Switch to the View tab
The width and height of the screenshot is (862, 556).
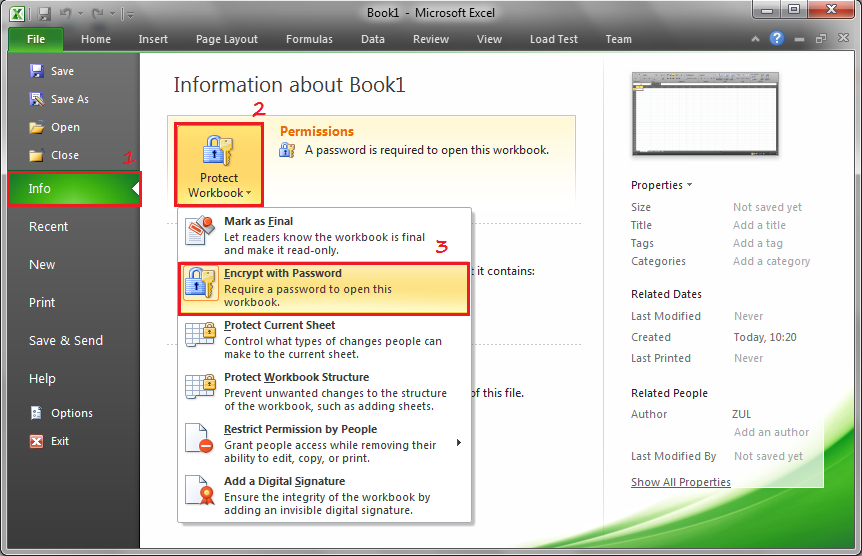(489, 39)
